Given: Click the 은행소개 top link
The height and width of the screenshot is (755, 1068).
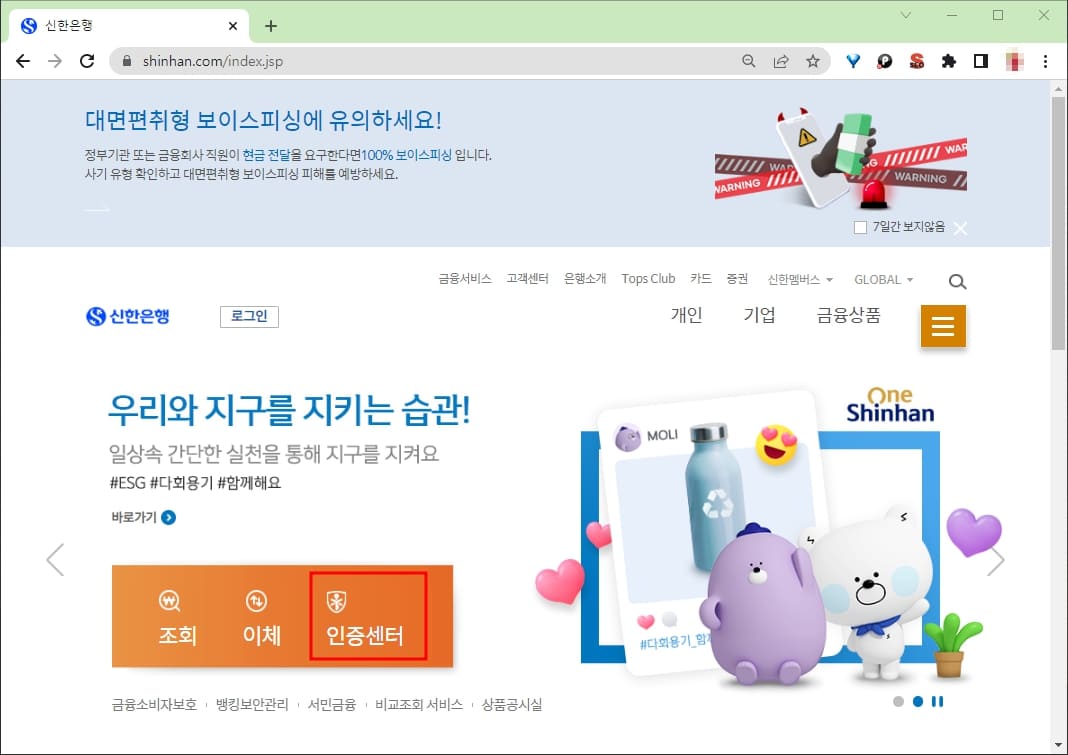Looking at the screenshot, I should [585, 279].
